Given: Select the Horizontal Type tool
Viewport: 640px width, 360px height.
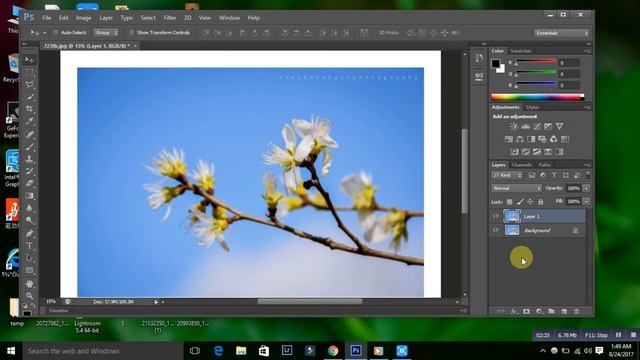Looking at the screenshot, I should (29, 246).
